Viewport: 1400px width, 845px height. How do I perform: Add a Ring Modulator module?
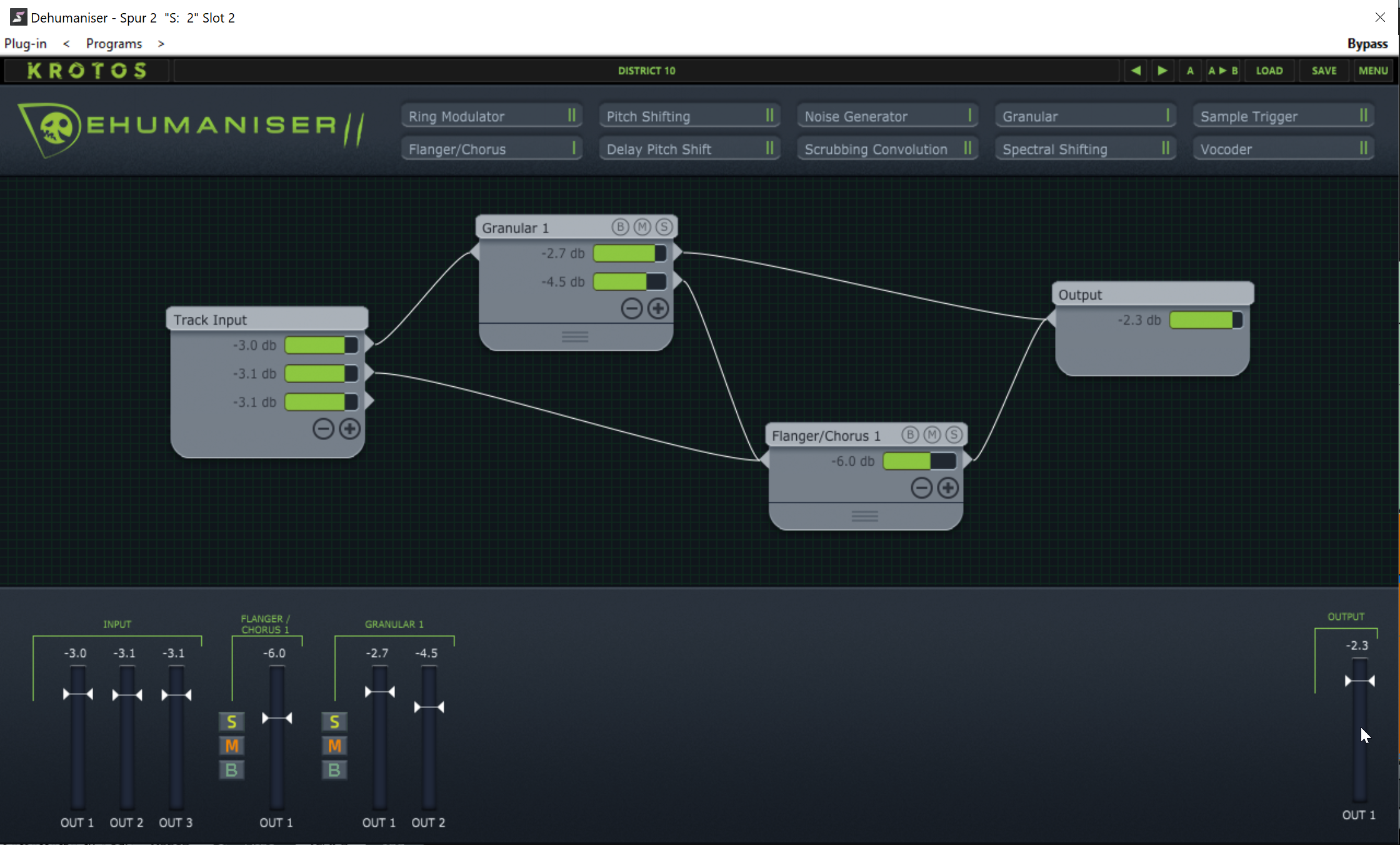(492, 116)
